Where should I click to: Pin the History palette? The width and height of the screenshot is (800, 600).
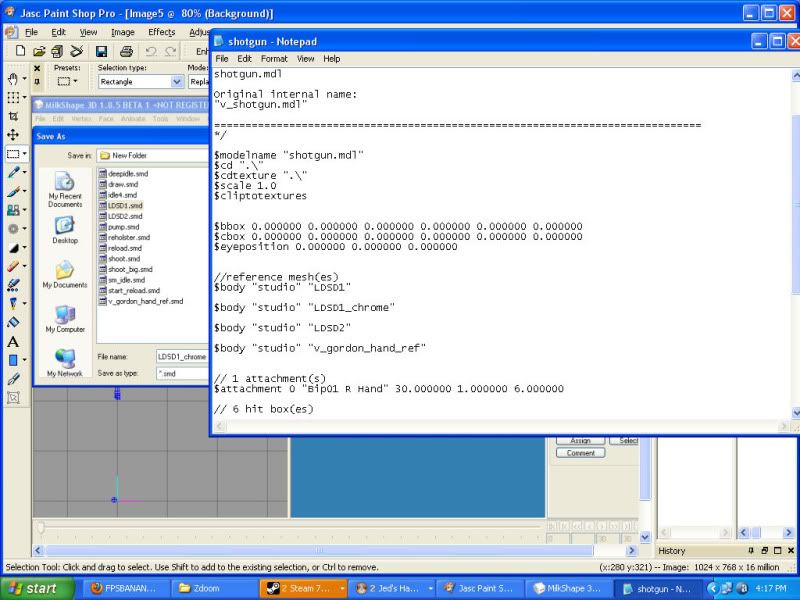(x=751, y=550)
